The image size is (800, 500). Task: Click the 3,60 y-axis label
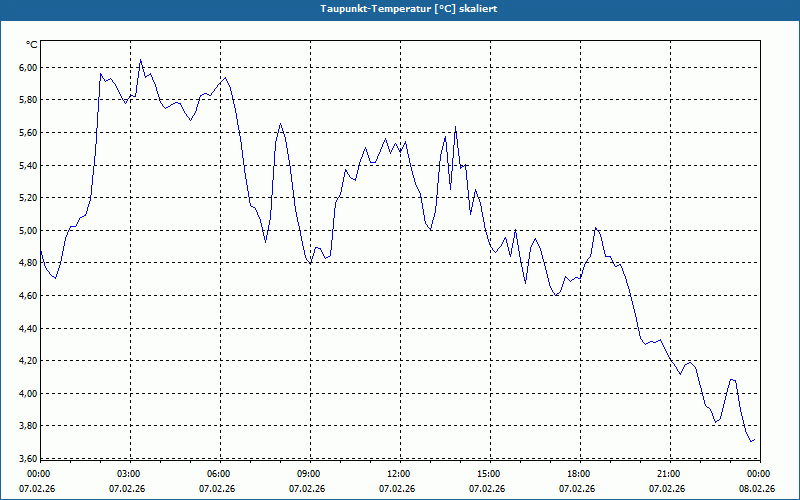pyautogui.click(x=29, y=458)
